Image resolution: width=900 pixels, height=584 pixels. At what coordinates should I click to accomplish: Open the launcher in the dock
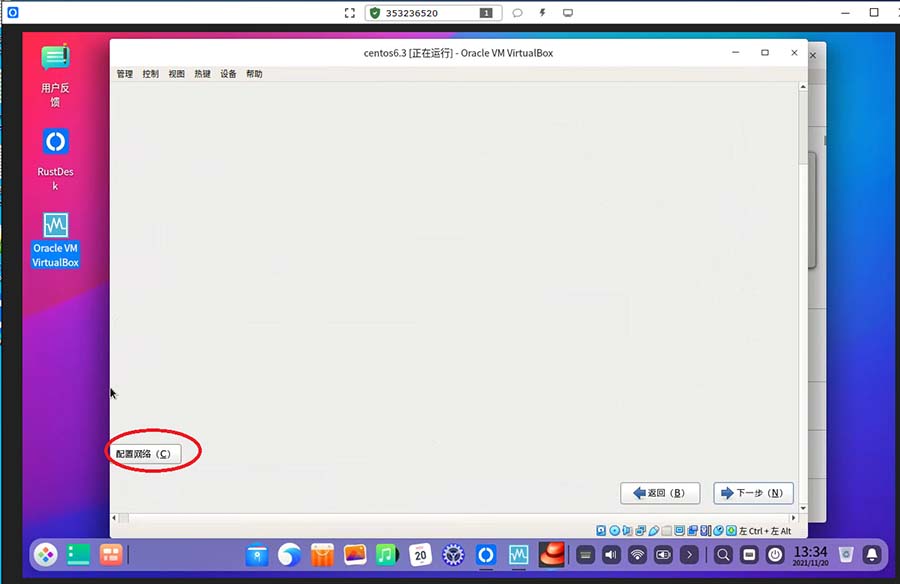45,555
